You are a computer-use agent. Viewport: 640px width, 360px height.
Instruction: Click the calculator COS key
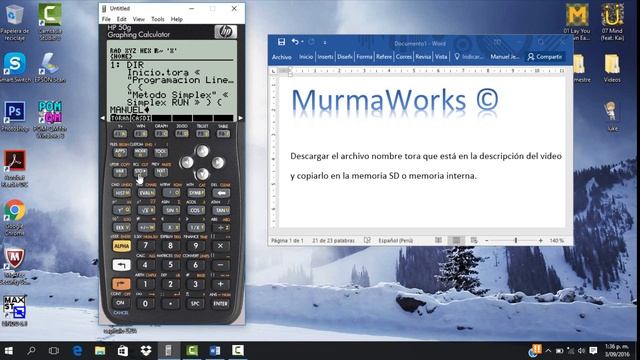click(196, 210)
